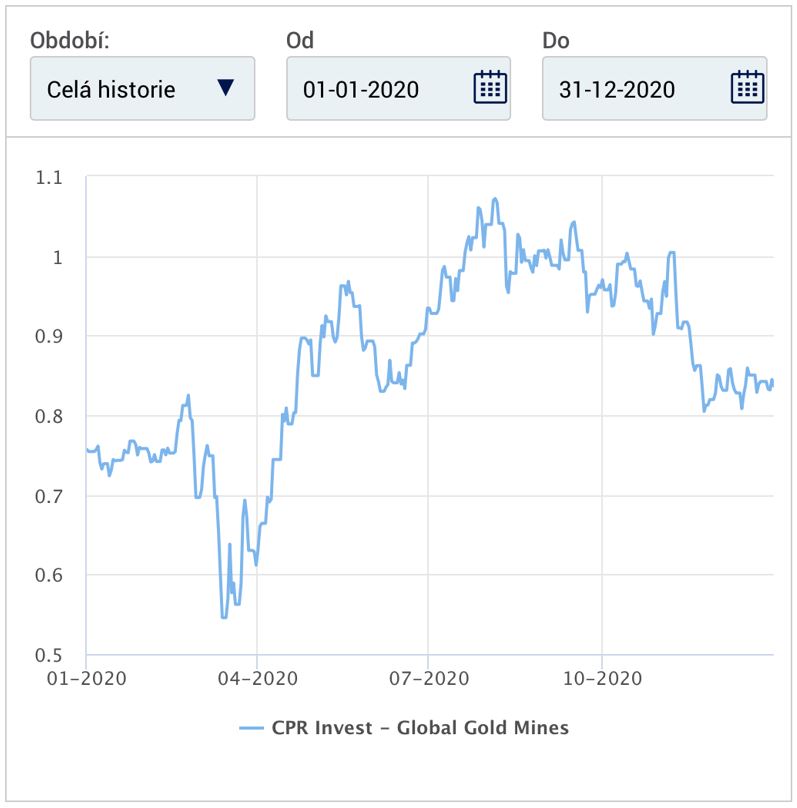Click the blue legend line swatch
Viewport: 797px width, 808px height.
tap(251, 728)
